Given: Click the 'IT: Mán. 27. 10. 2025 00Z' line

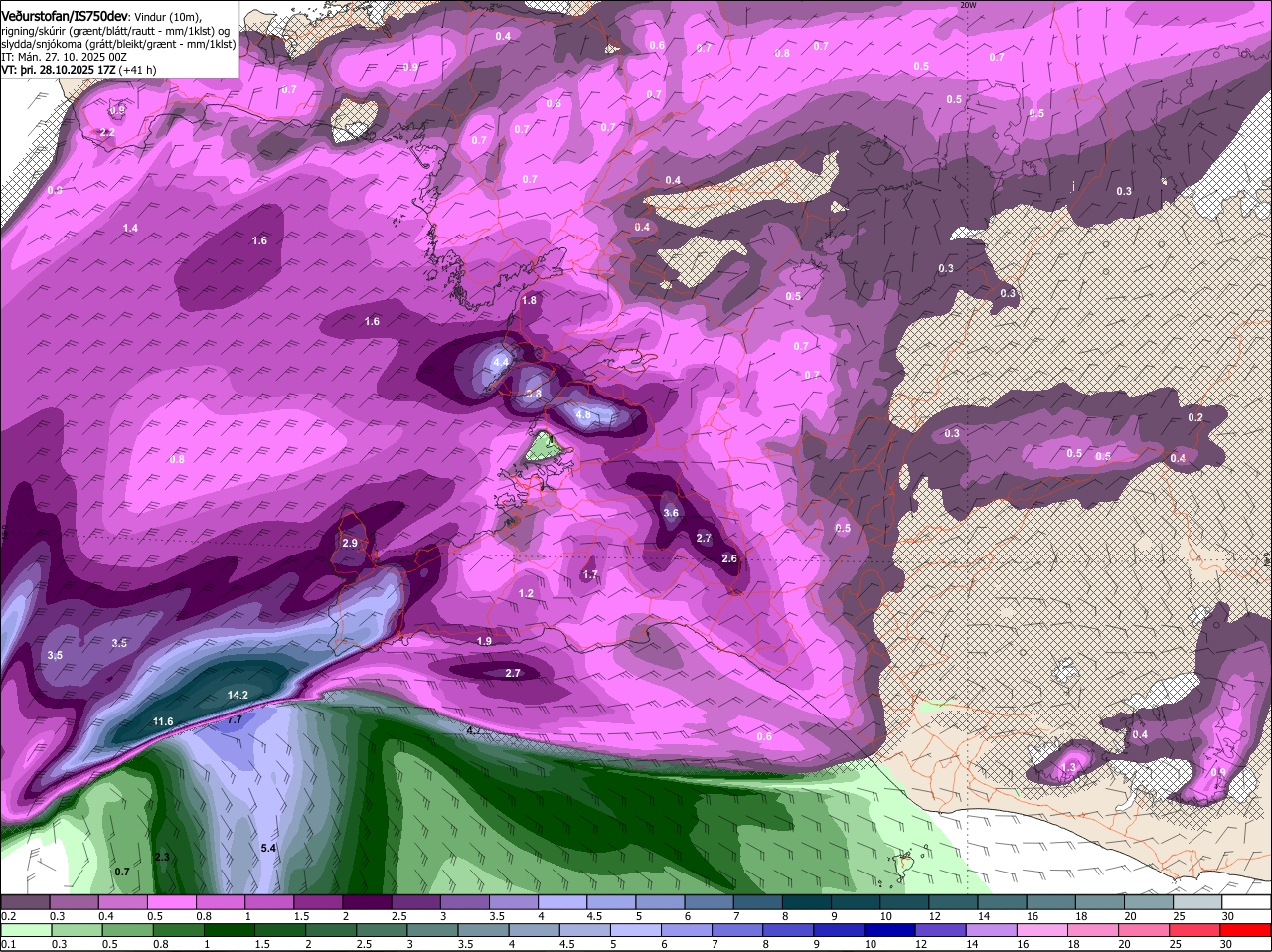Looking at the screenshot, I should coord(63,57).
